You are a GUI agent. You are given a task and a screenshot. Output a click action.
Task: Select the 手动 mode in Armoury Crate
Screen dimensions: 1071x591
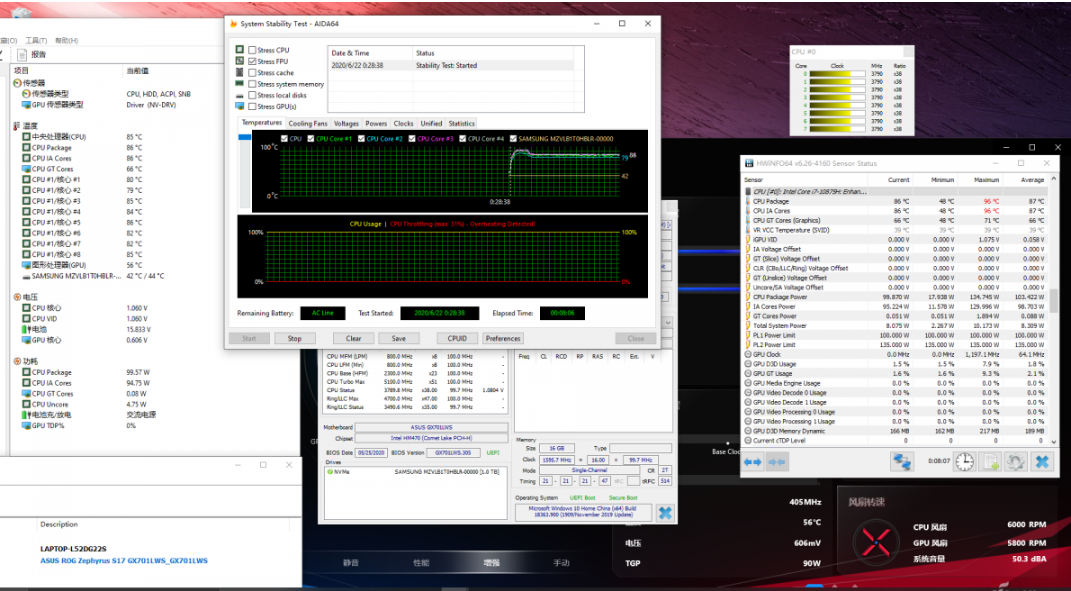(562, 563)
